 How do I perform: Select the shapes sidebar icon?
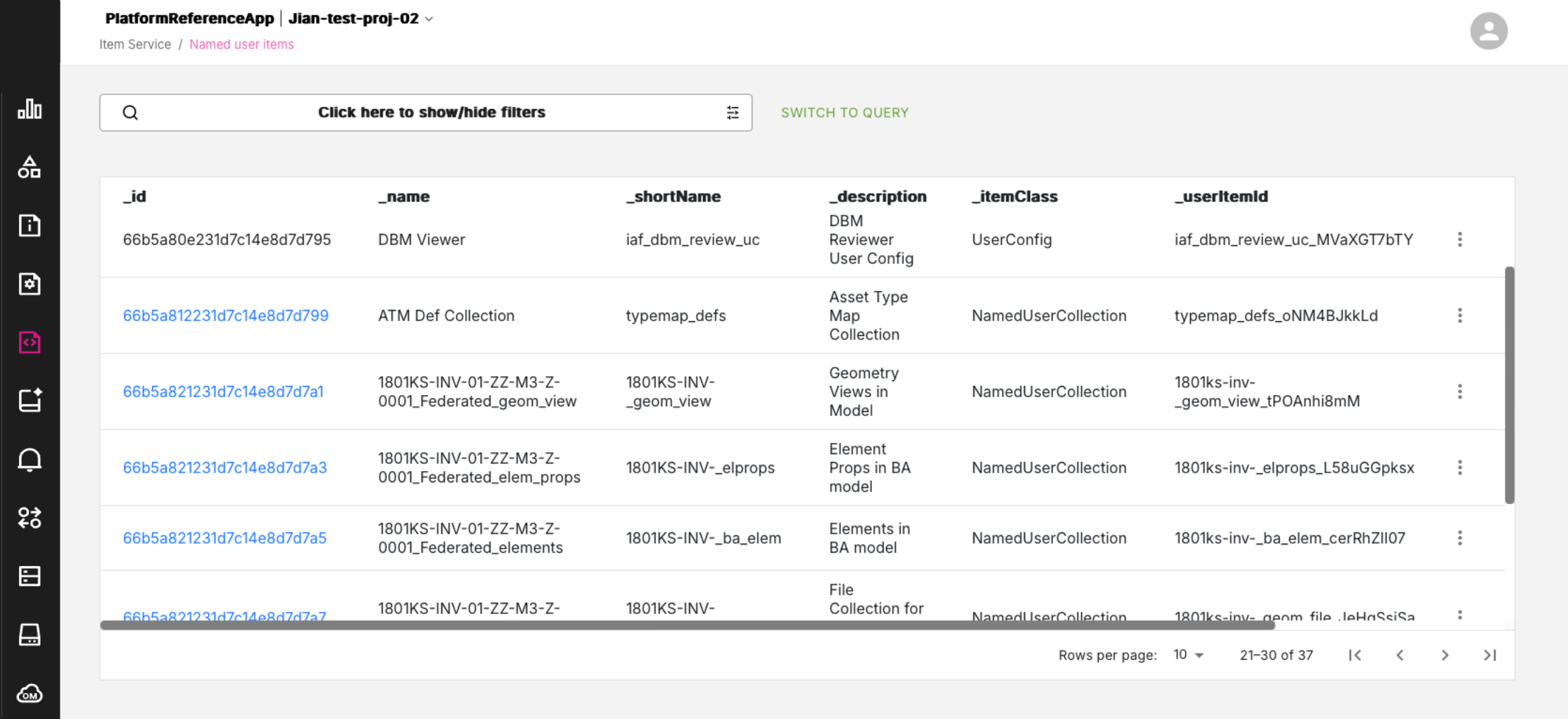(30, 167)
